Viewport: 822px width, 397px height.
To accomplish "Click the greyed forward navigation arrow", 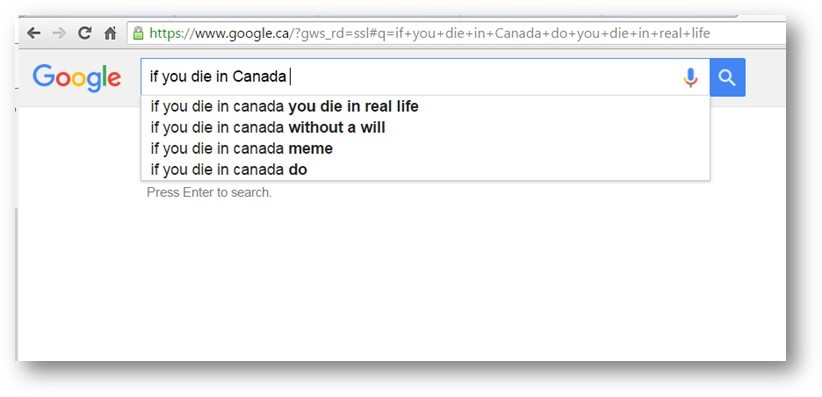I will (x=59, y=33).
